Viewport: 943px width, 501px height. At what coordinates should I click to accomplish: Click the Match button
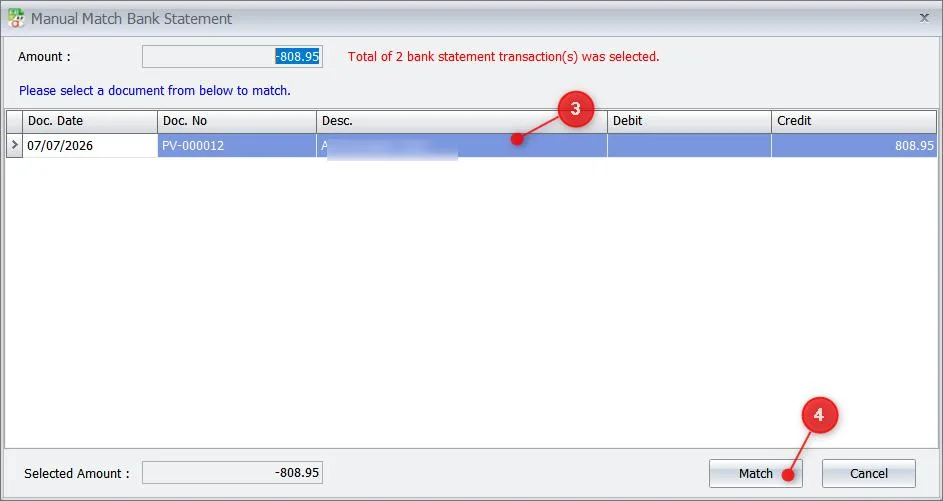tap(755, 473)
